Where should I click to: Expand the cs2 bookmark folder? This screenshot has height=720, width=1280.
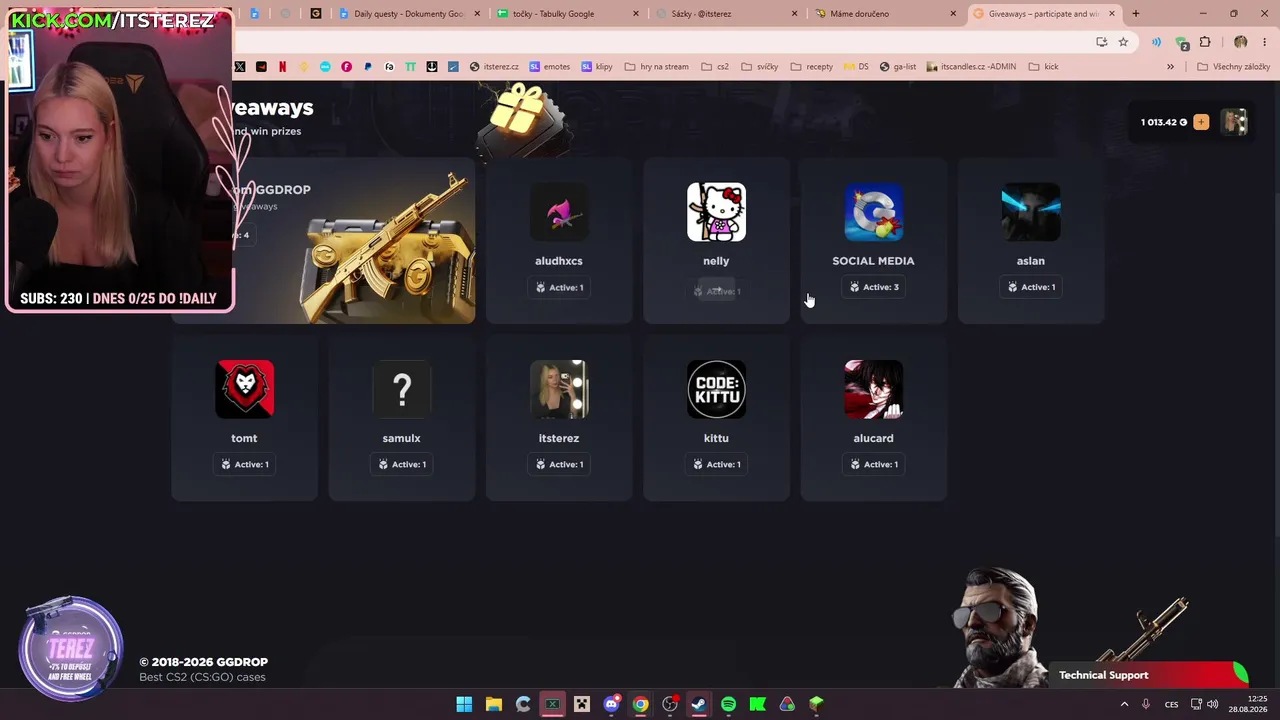pyautogui.click(x=715, y=67)
